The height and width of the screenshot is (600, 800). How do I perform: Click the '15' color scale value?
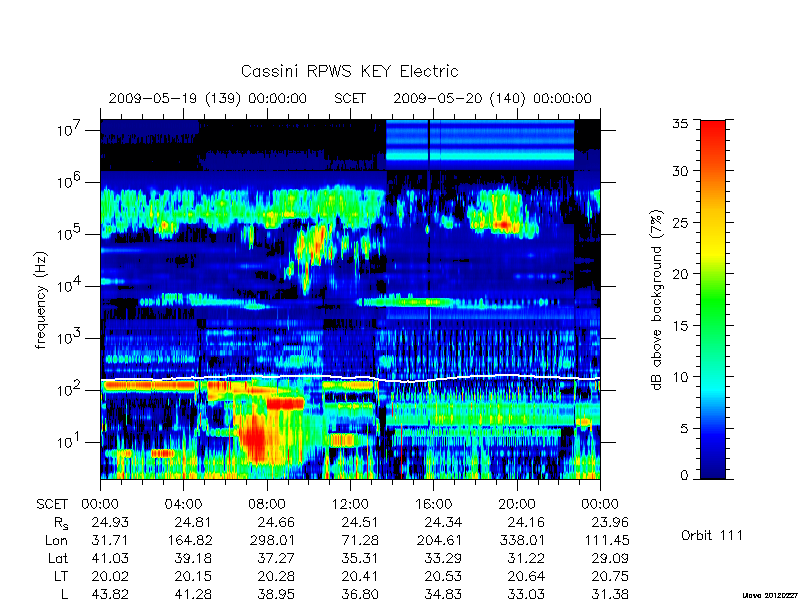point(680,326)
